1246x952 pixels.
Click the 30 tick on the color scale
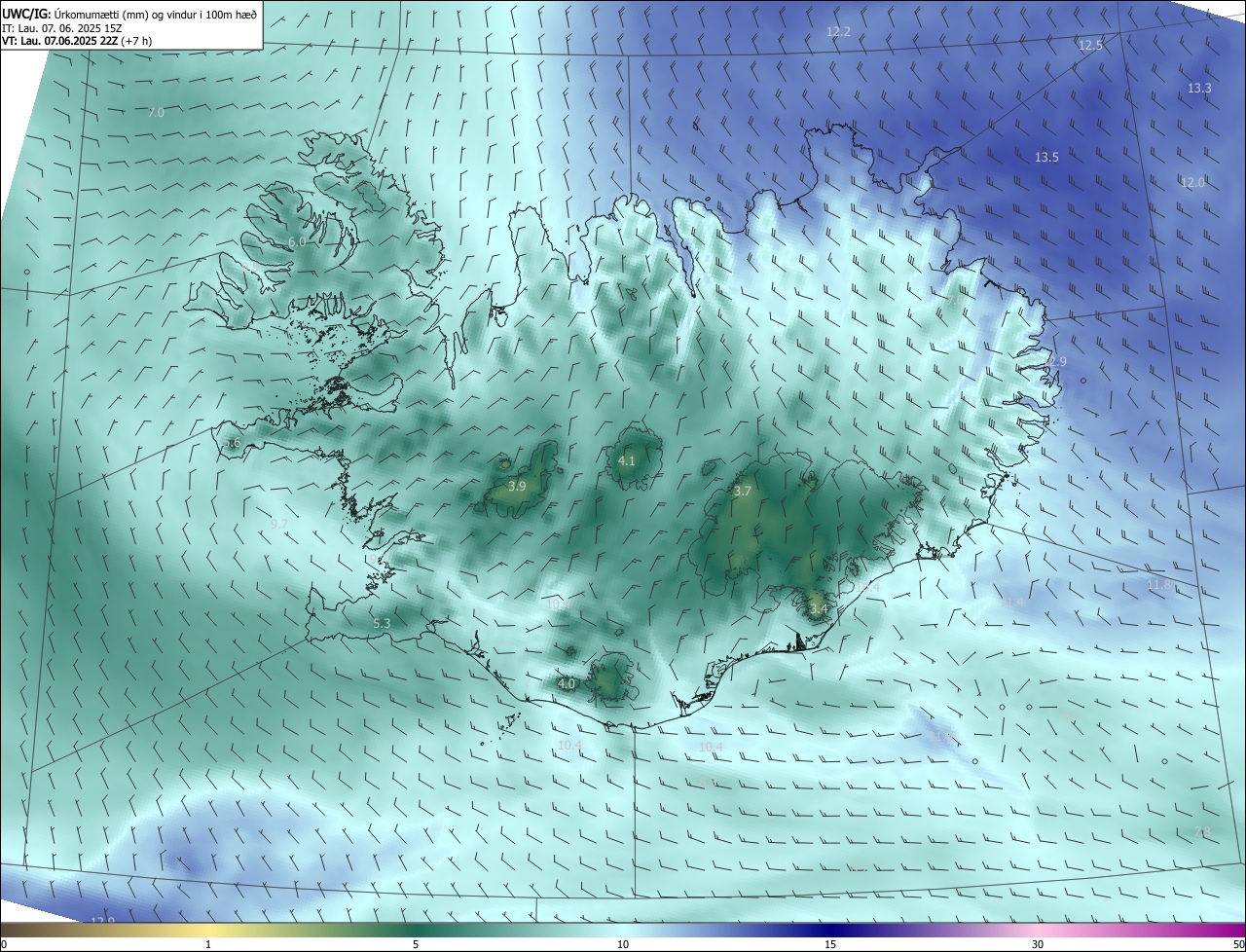click(1038, 944)
